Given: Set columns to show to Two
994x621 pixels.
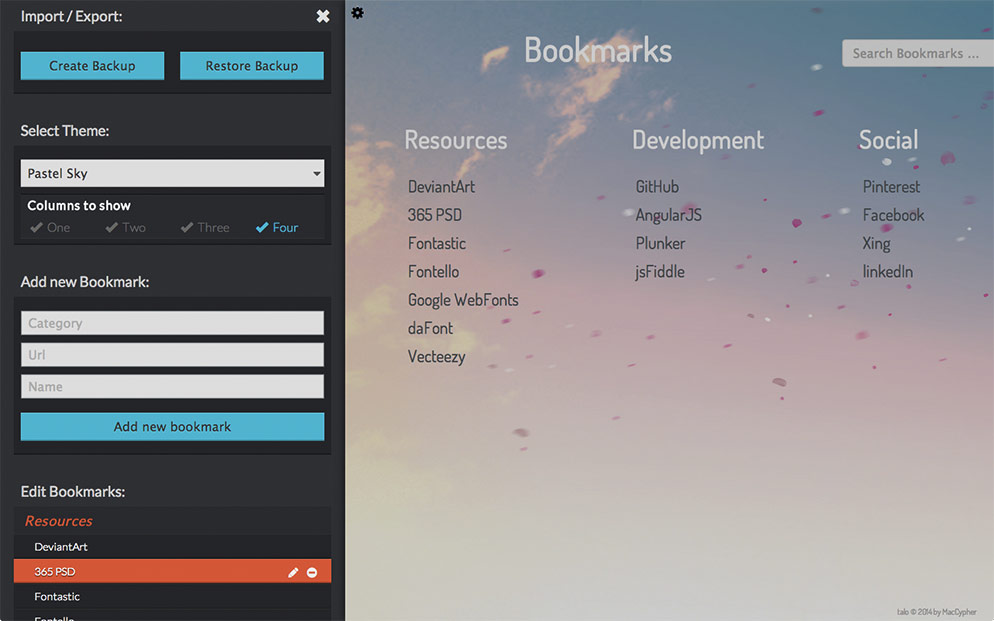Looking at the screenshot, I should click(126, 227).
